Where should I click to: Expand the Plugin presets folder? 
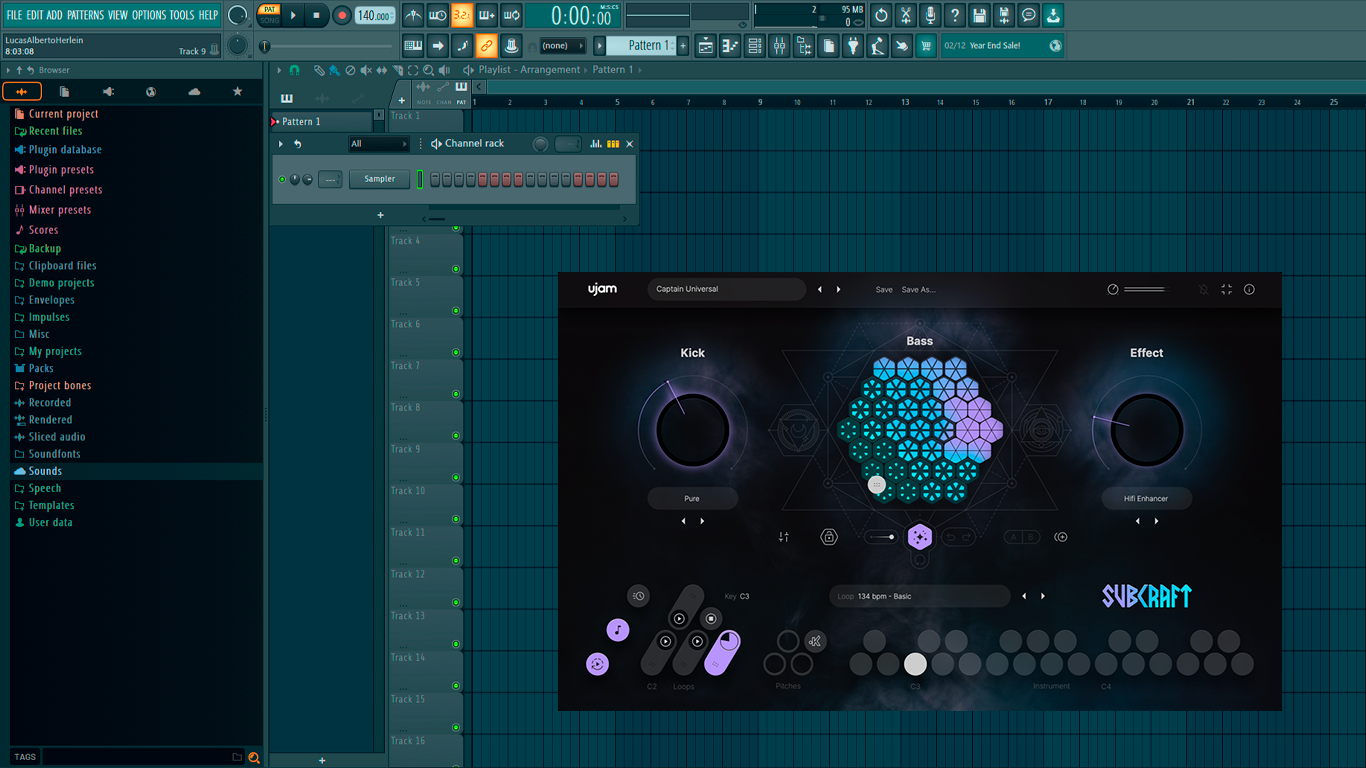pyautogui.click(x=61, y=170)
